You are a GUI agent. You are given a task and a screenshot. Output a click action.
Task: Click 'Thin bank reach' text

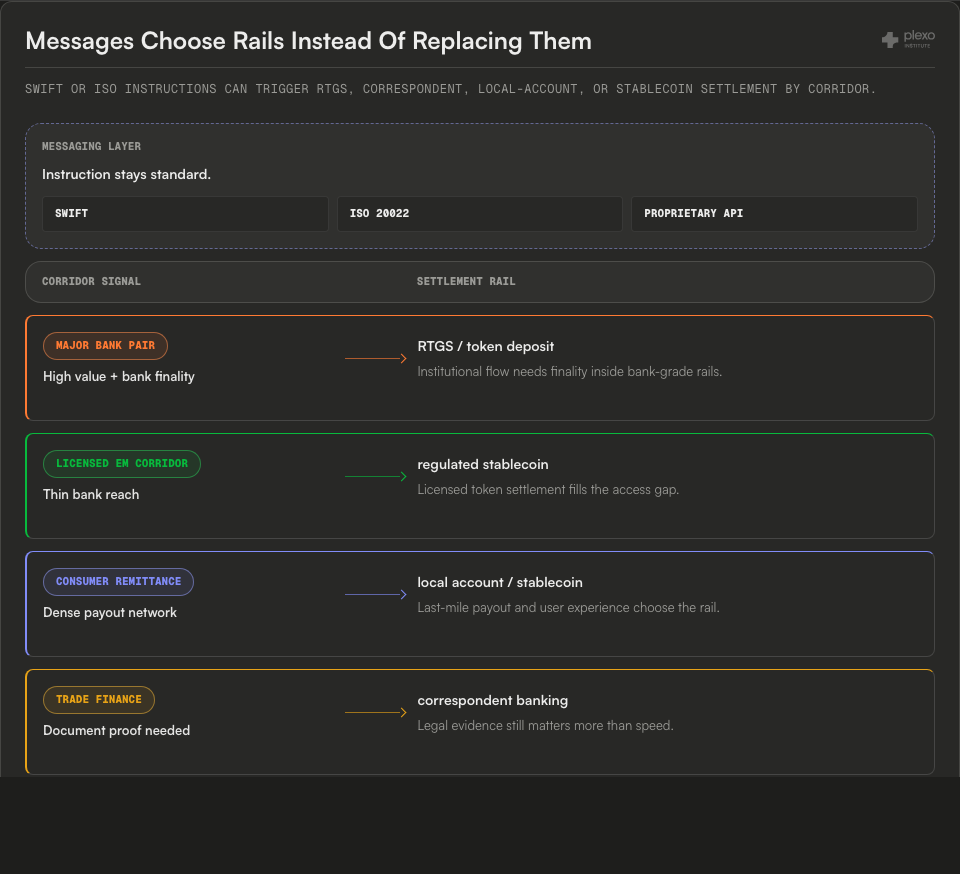tap(91, 495)
